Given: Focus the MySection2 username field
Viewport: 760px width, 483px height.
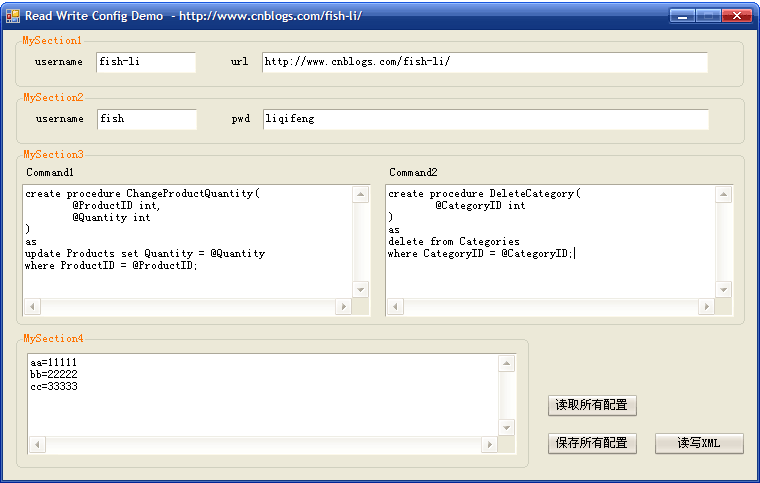Looking at the screenshot, I should click(x=147, y=119).
